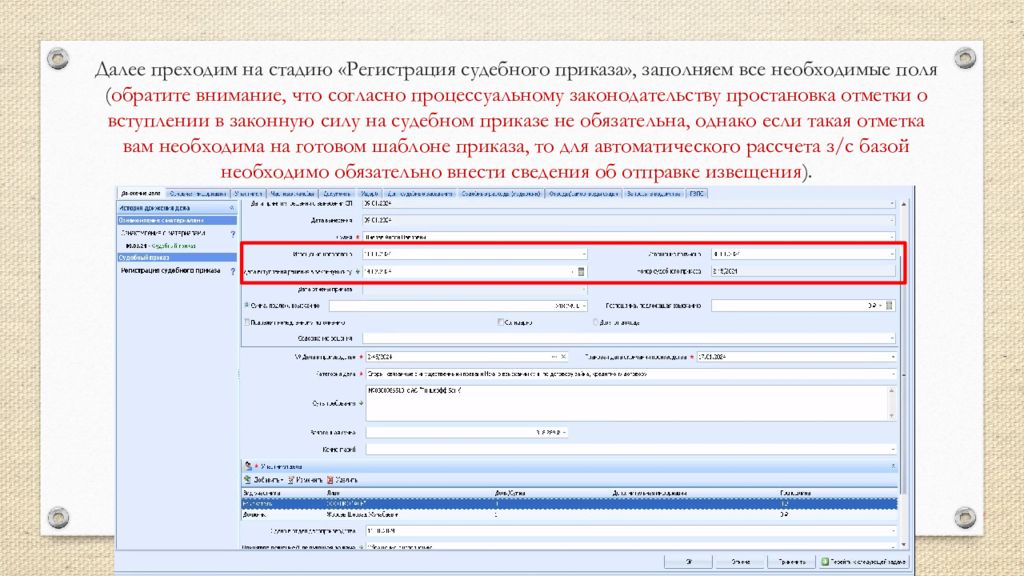
Task: Open the Участники tab
Action: 249,194
